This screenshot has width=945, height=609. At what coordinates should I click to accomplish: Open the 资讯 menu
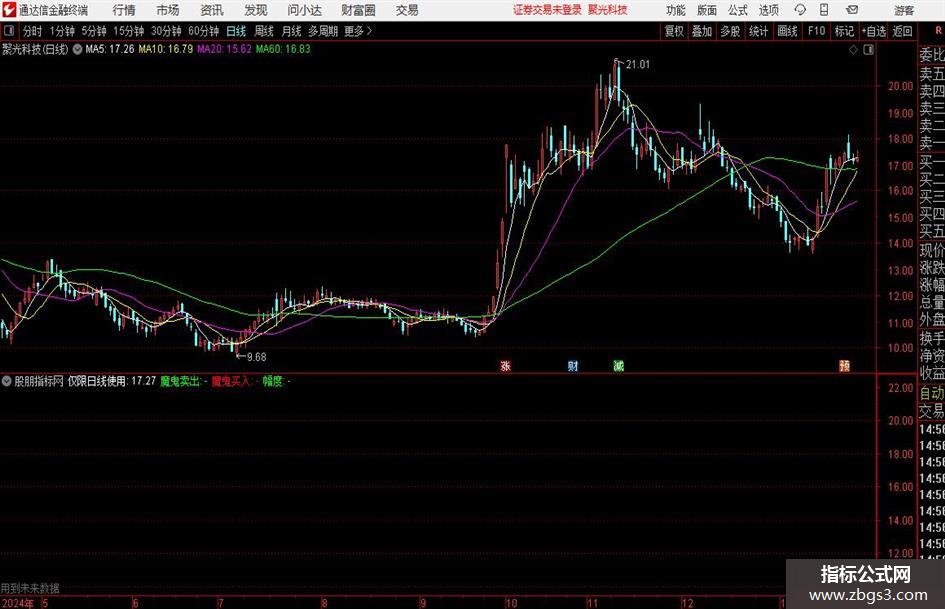click(x=212, y=10)
